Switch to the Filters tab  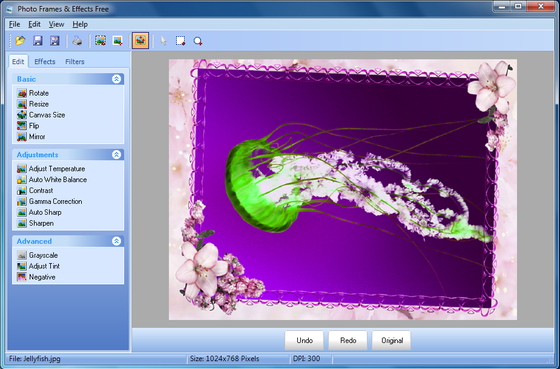click(75, 61)
